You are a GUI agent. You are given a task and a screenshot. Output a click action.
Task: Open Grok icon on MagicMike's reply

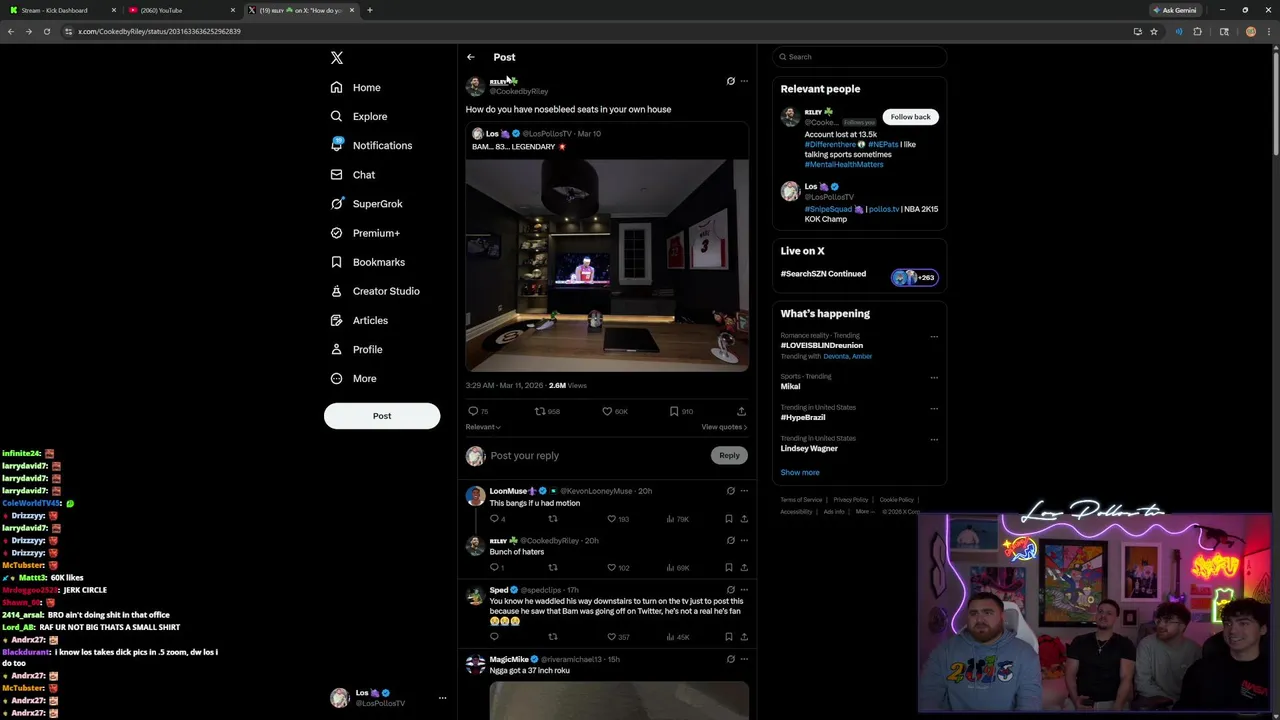[730, 659]
